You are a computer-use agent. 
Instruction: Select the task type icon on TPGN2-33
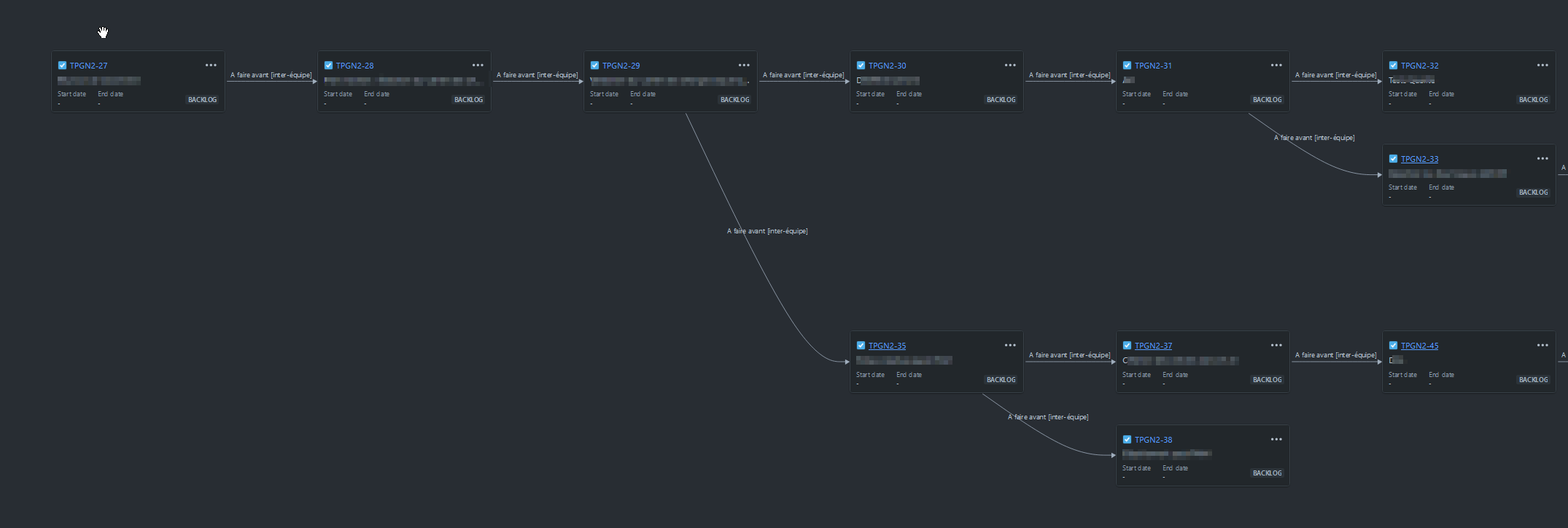[x=1393, y=159]
